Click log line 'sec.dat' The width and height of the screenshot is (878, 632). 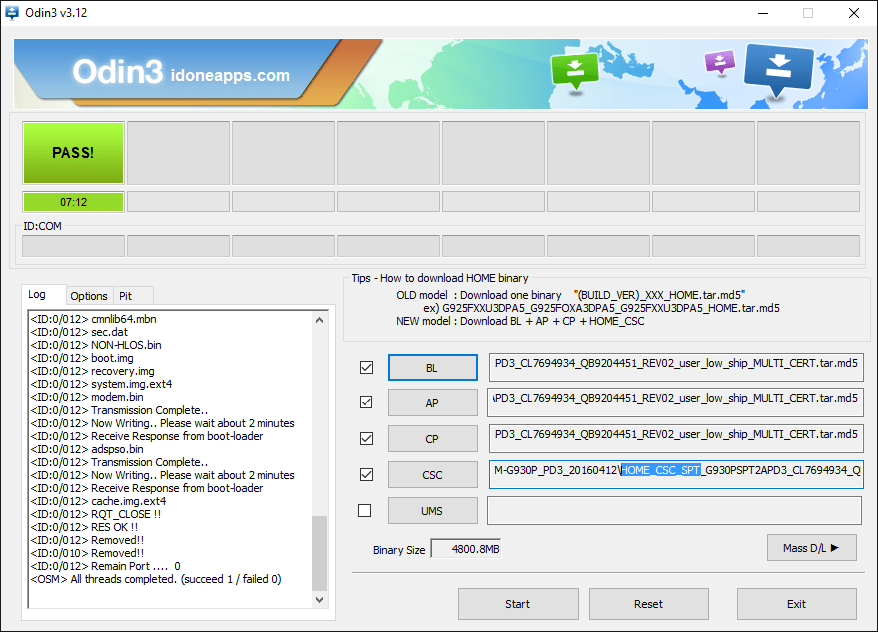tap(80, 332)
